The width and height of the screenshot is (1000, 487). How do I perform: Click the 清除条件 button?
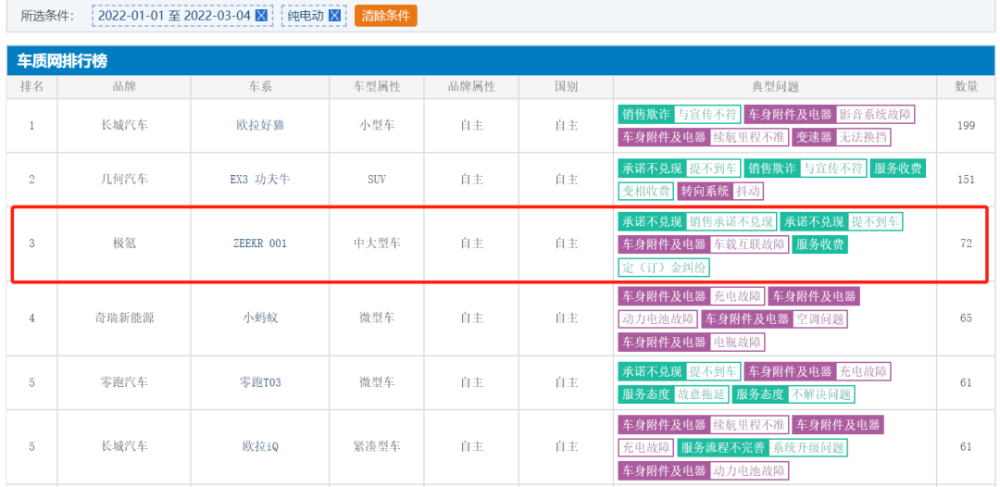pyautogui.click(x=386, y=16)
